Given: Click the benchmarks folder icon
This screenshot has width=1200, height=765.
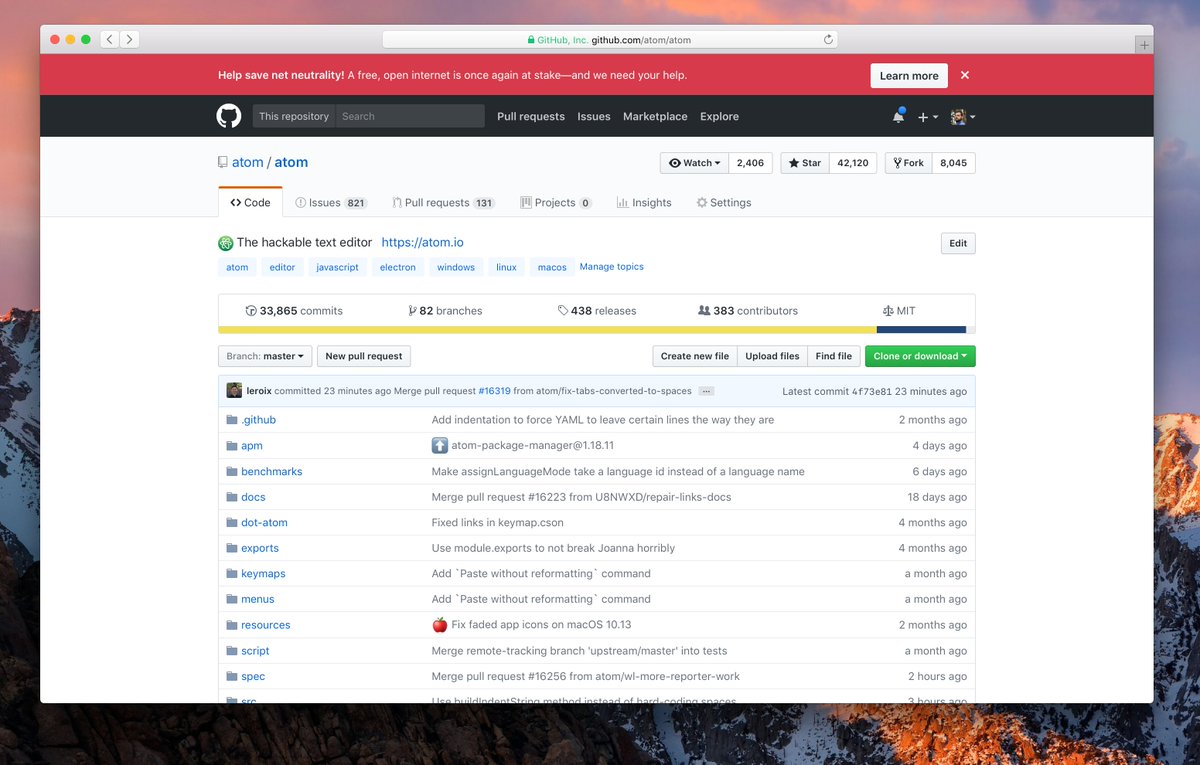Looking at the screenshot, I should (x=232, y=471).
